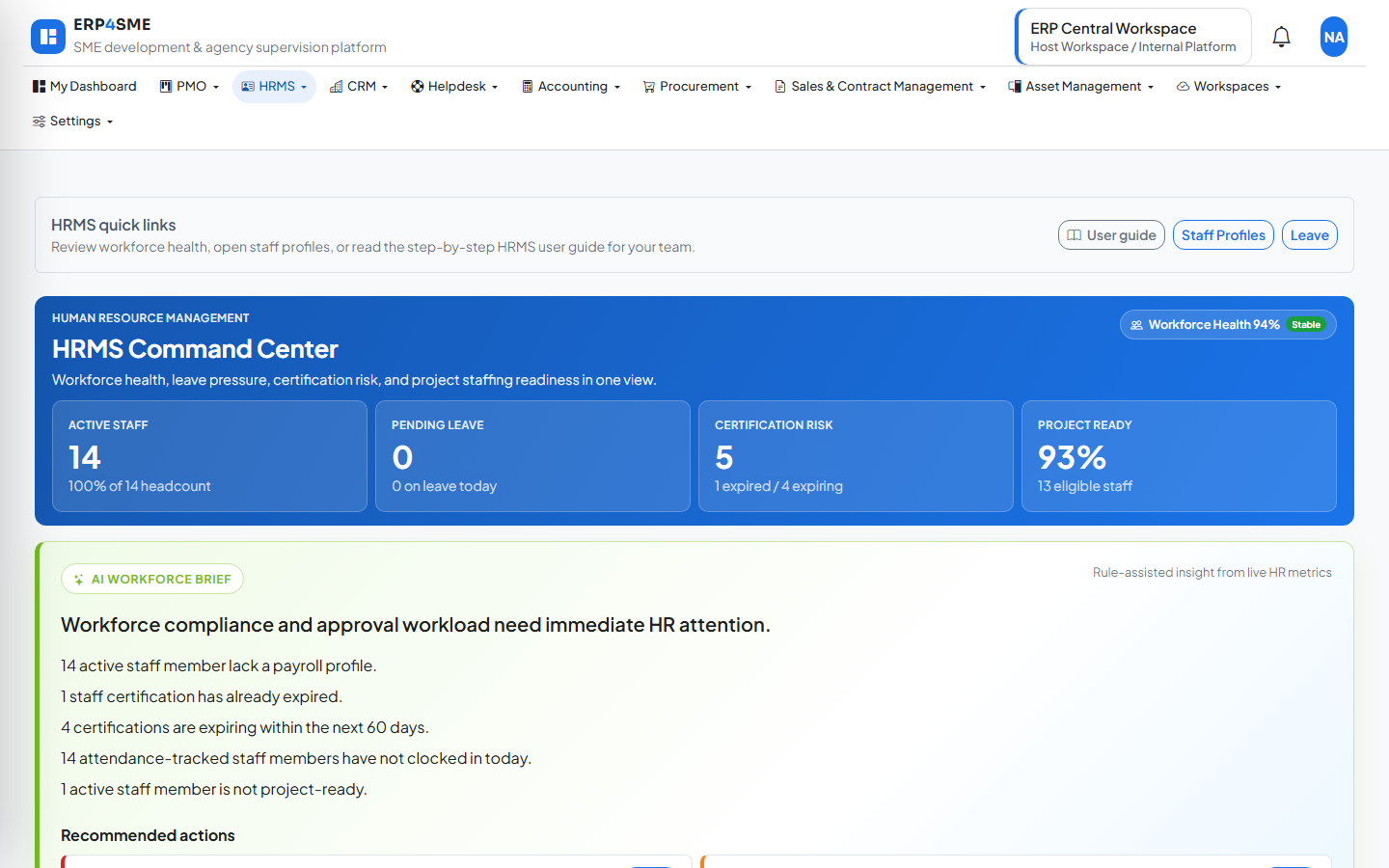Screen dimensions: 1389x868
Task: Click the ERP Central Workspace selector
Action: (x=1133, y=37)
